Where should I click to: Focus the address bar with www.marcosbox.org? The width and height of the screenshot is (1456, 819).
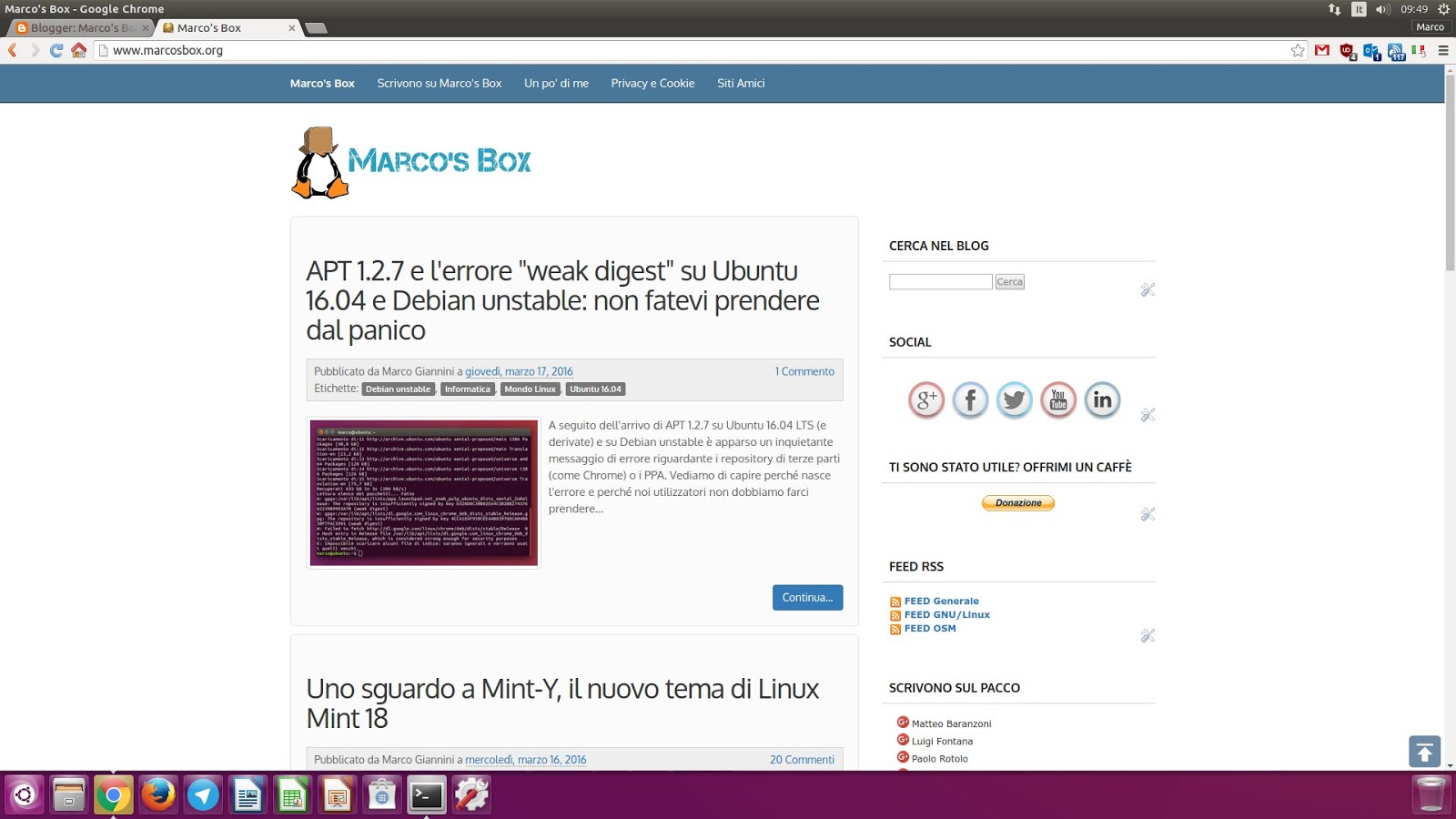tap(692, 50)
